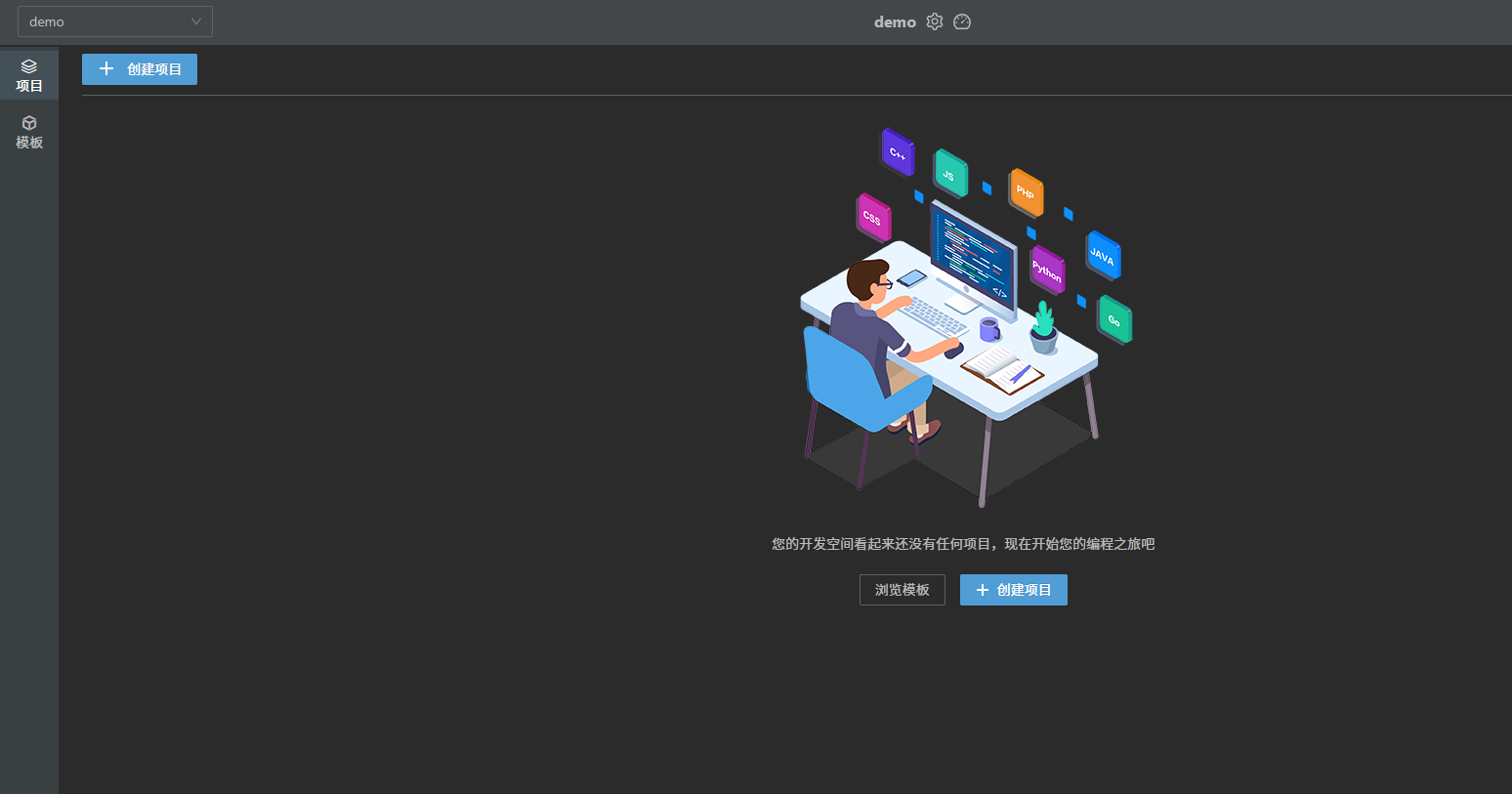Open the demo workspace dropdown
Image resolution: width=1512 pixels, height=794 pixels.
coord(114,21)
